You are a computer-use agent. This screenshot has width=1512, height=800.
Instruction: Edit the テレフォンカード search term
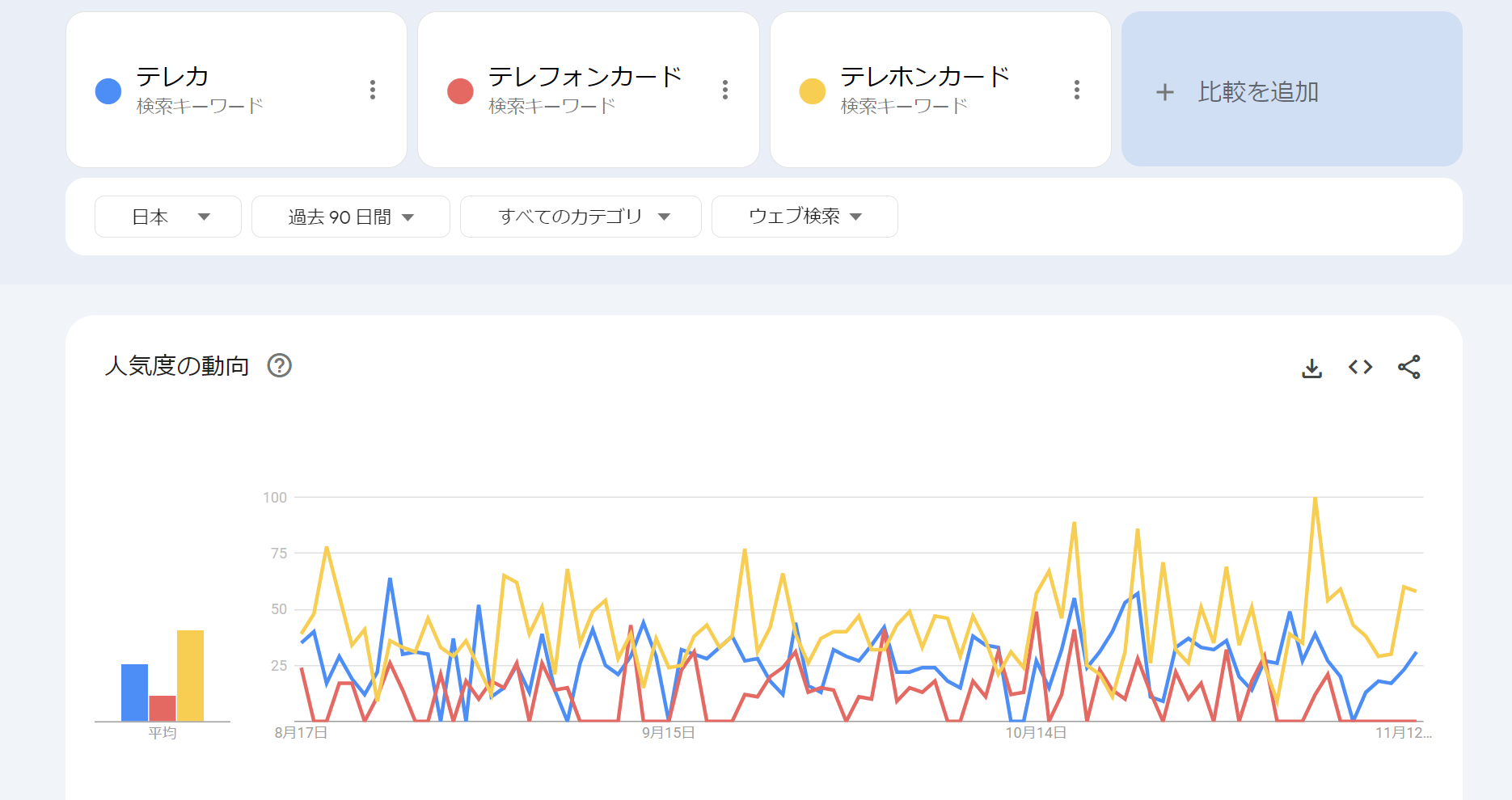point(585,77)
